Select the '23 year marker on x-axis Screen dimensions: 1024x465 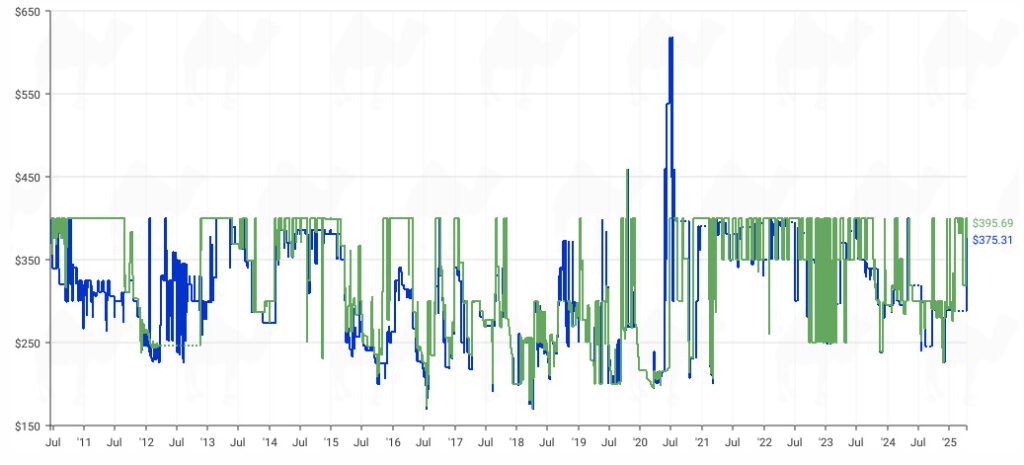pyautogui.click(x=826, y=440)
